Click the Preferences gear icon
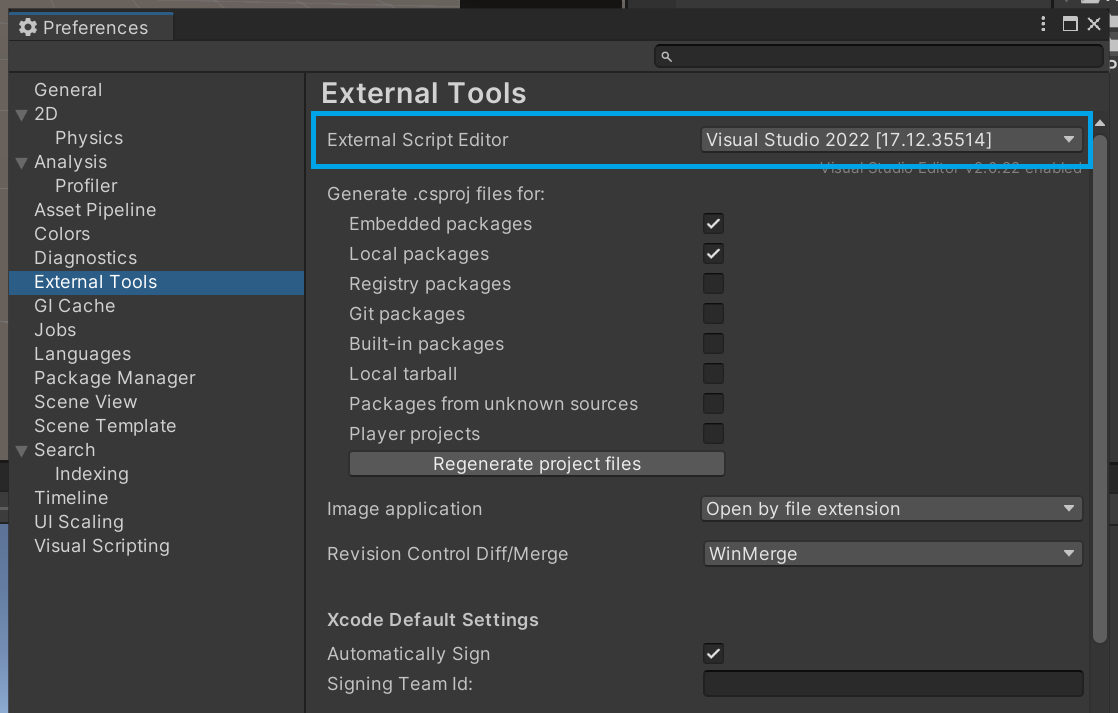Viewport: 1118px width, 713px height. tap(28, 27)
